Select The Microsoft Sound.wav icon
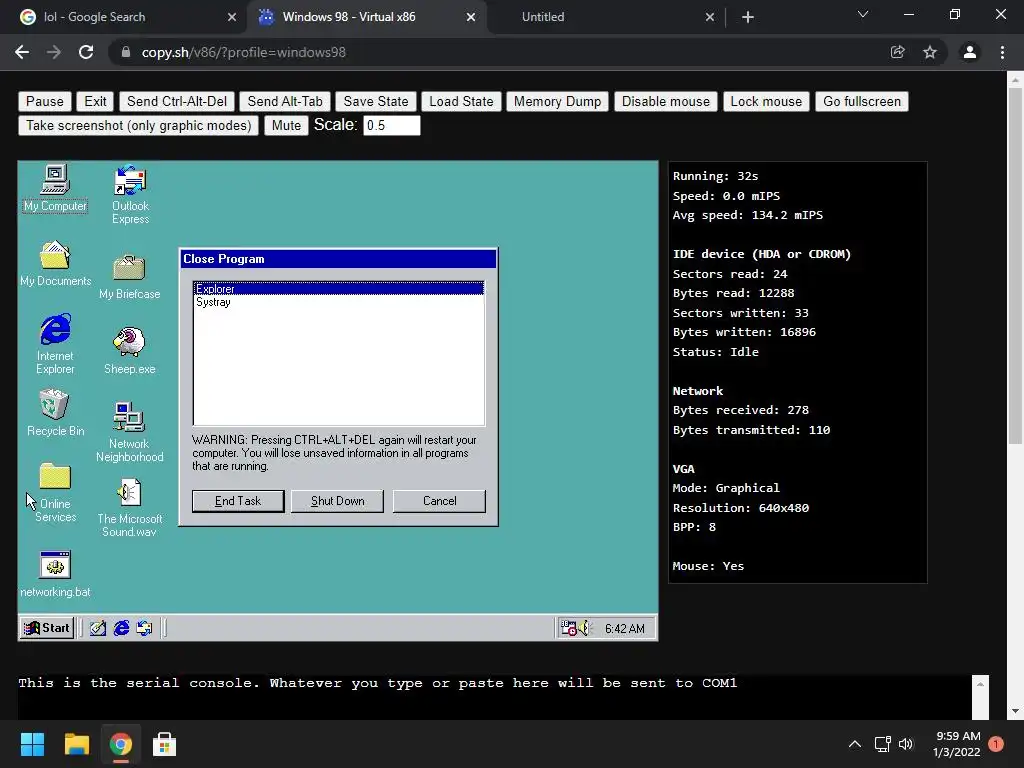This screenshot has width=1024, height=768. 129,507
